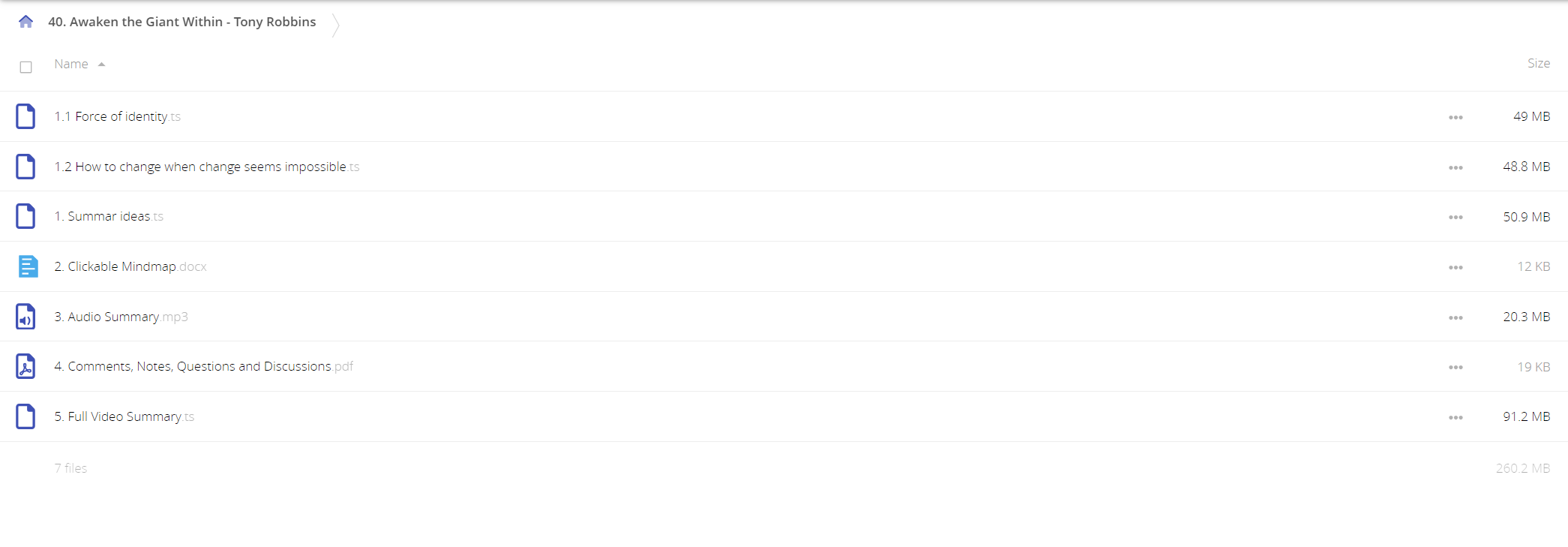This screenshot has width=1568, height=547.
Task: Open three-dot menu for 1. Summar ideas
Action: pos(1456,217)
